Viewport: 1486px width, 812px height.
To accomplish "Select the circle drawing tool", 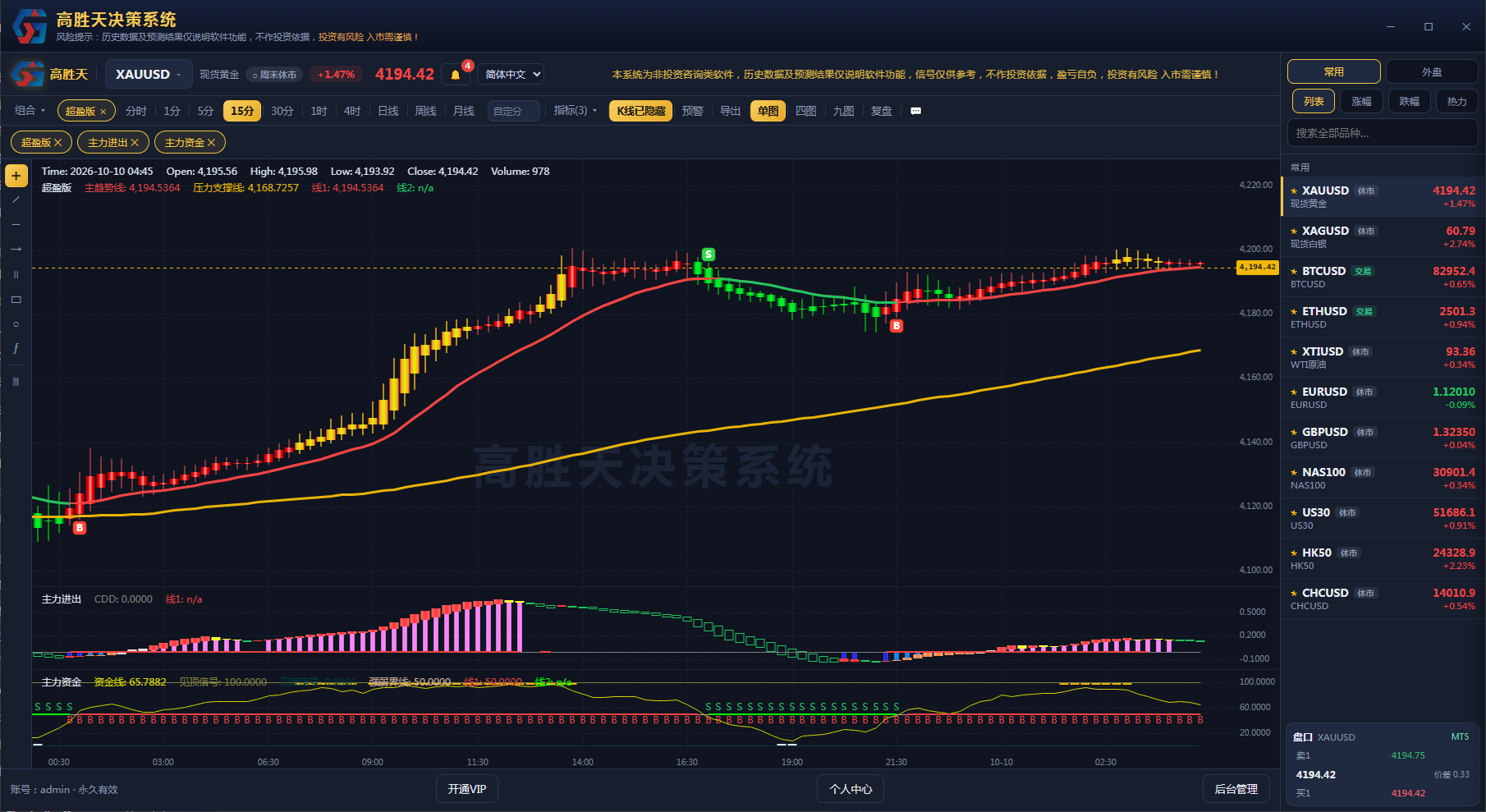I will 16,324.
